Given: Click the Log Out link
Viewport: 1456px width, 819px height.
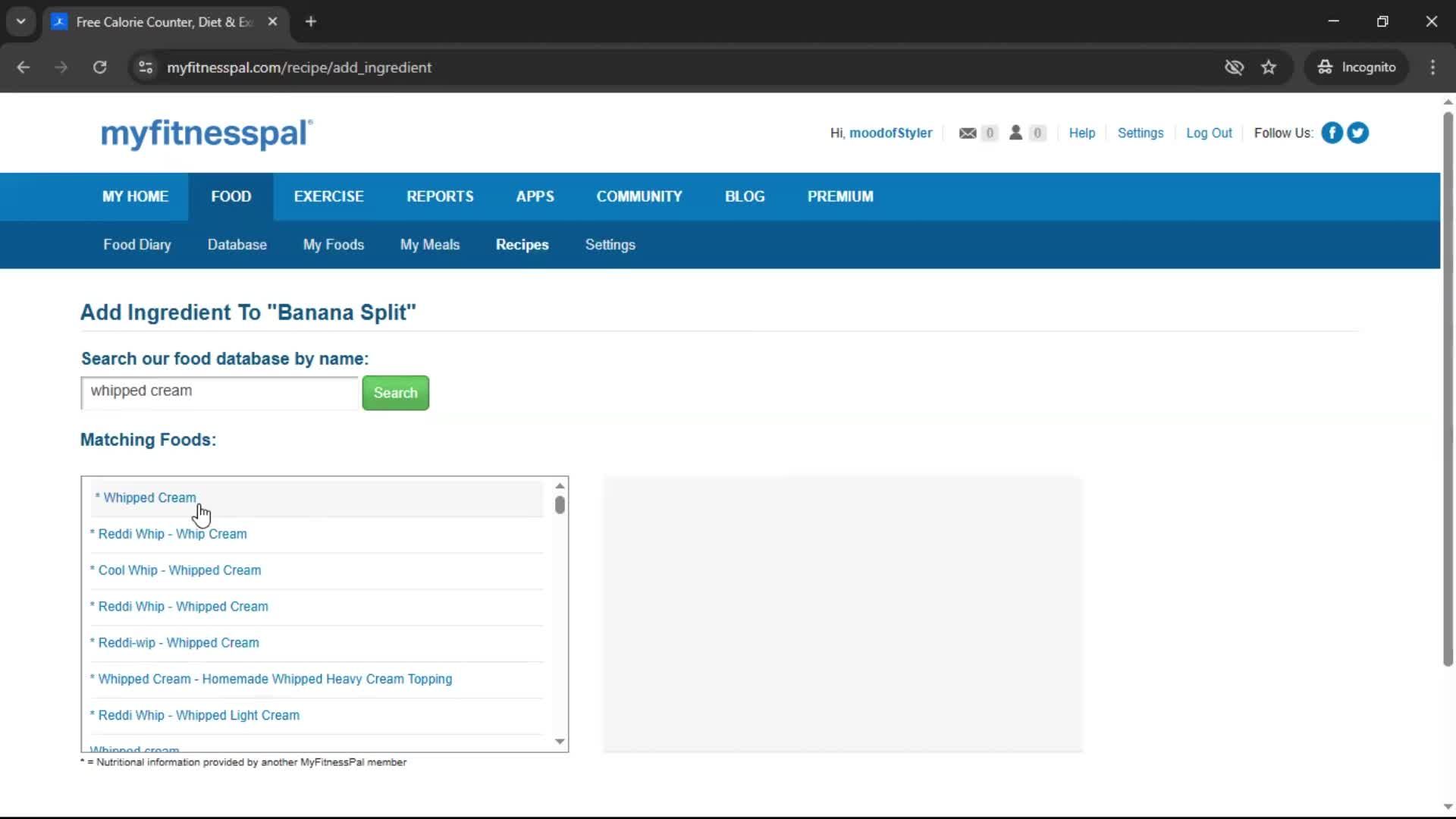Looking at the screenshot, I should [x=1209, y=133].
